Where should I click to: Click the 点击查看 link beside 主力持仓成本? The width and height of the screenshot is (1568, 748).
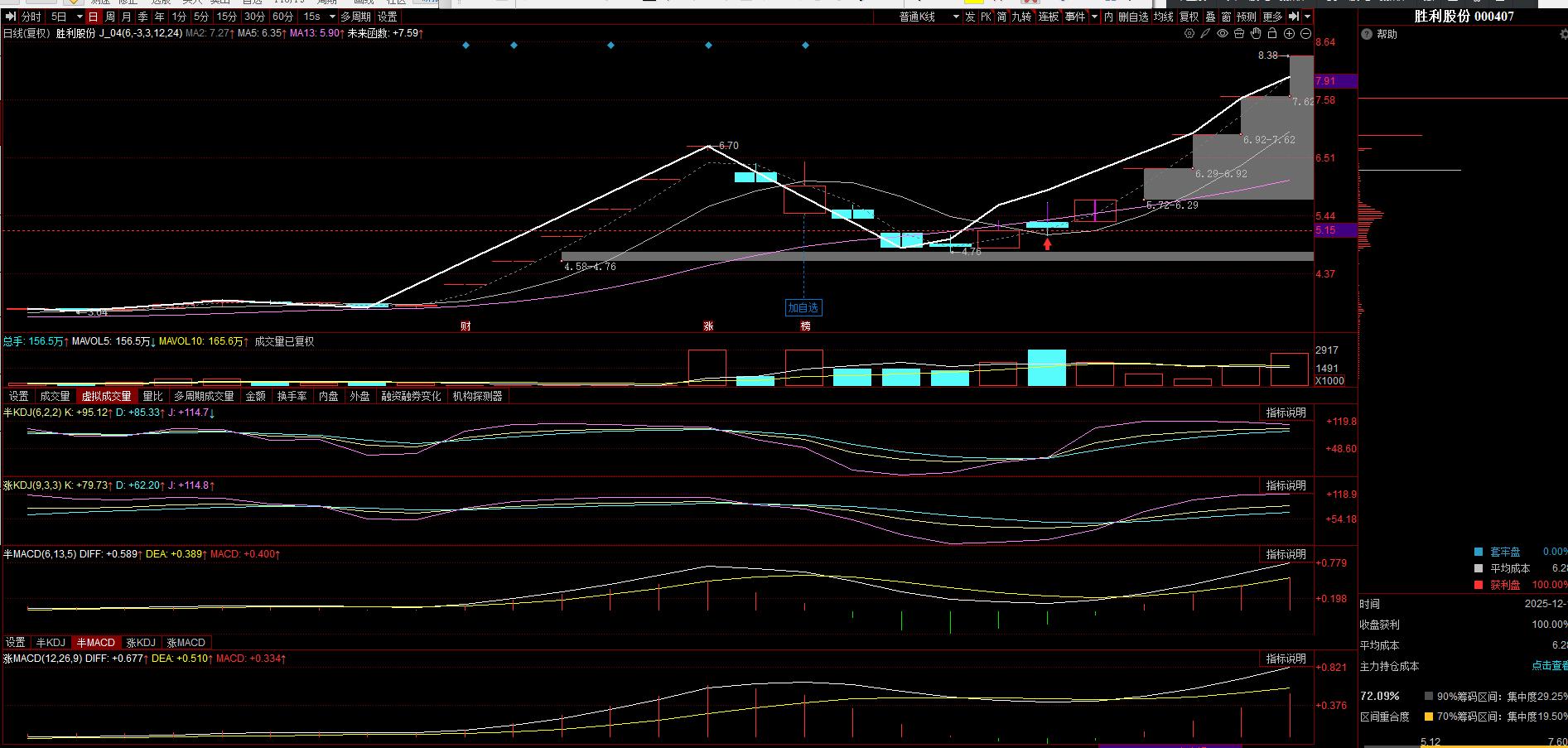point(1549,666)
